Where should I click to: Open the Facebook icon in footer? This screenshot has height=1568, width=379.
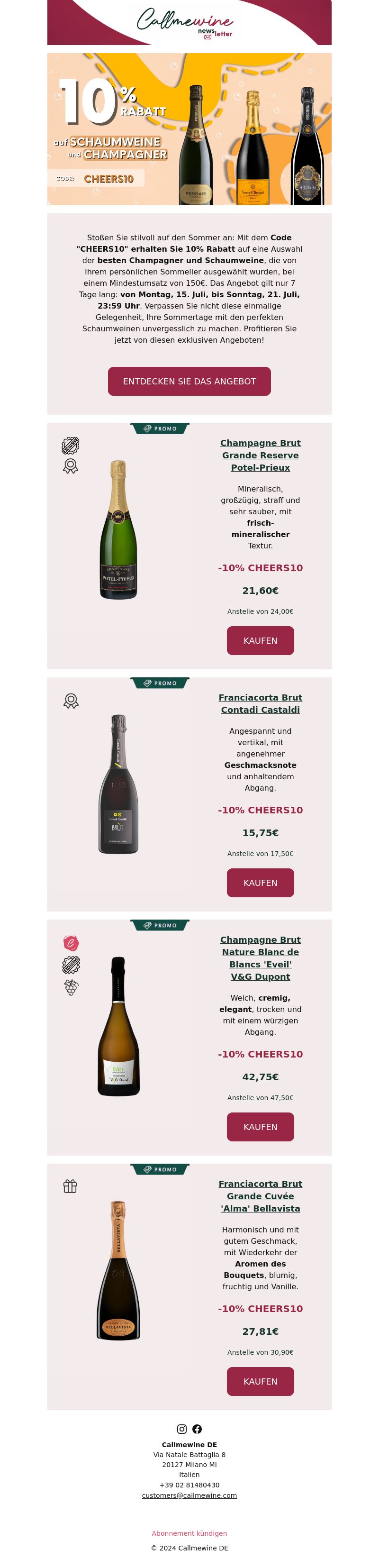coord(197,1429)
